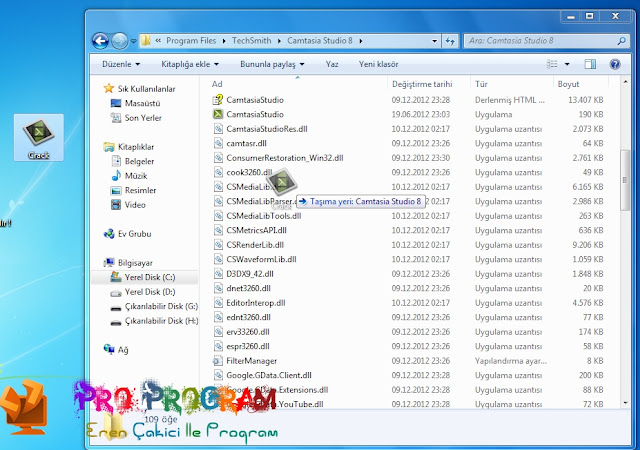Select Bilgisayar in navigation pane

coord(128,263)
